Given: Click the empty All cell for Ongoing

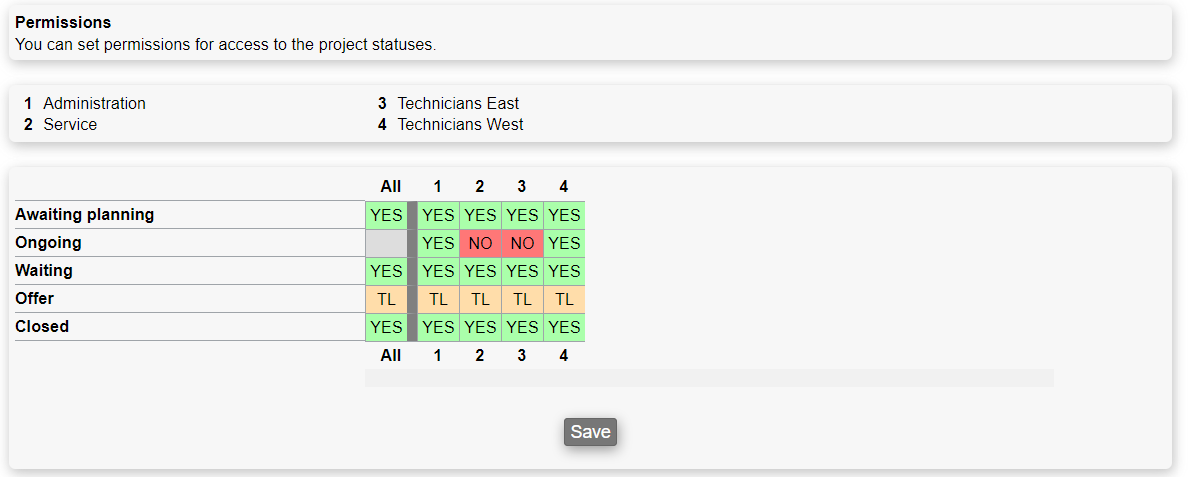Looking at the screenshot, I should (386, 243).
